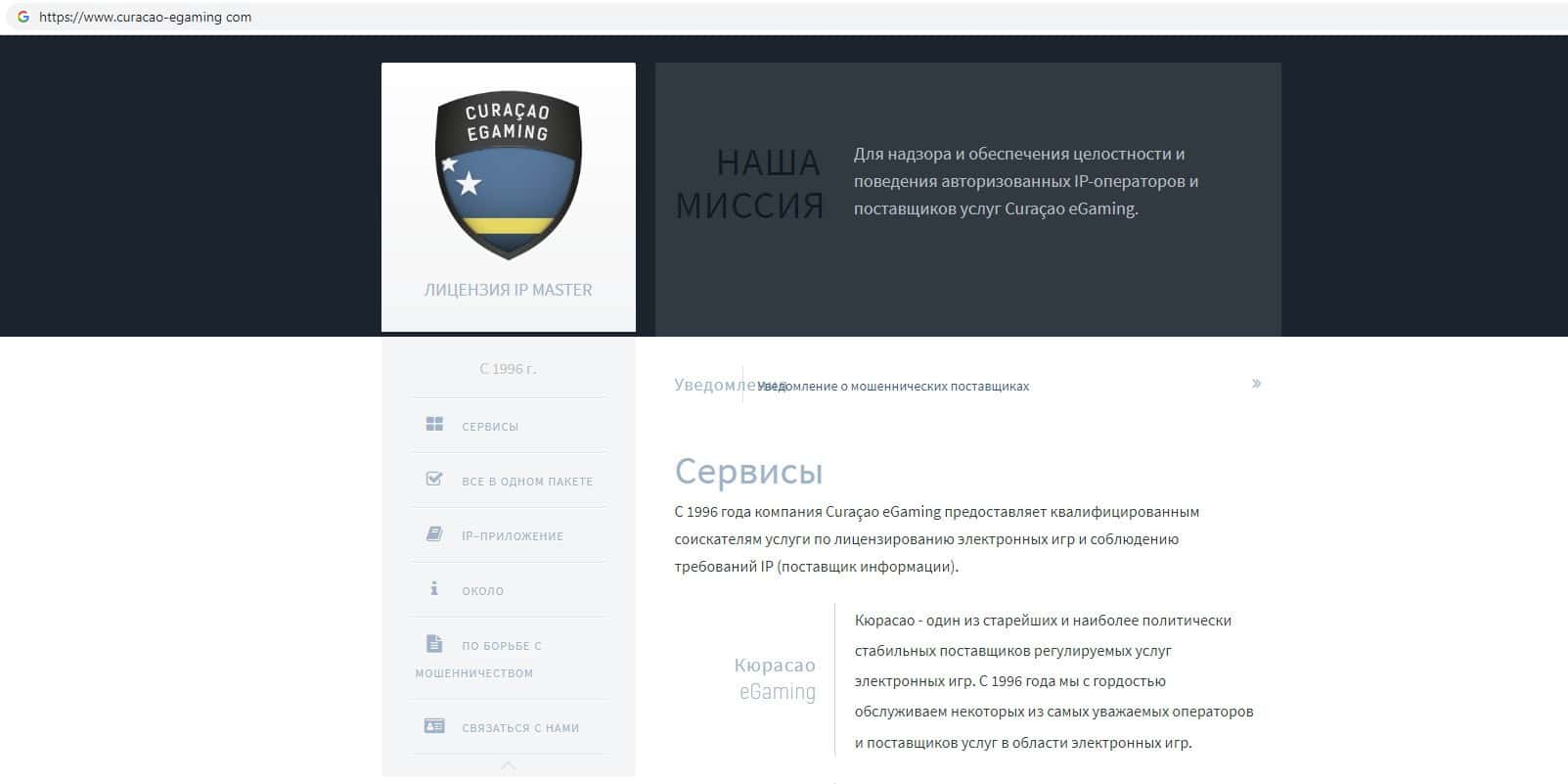Click the Кюрасао eGaming side heading
The width and height of the screenshot is (1568, 784).
click(775, 678)
